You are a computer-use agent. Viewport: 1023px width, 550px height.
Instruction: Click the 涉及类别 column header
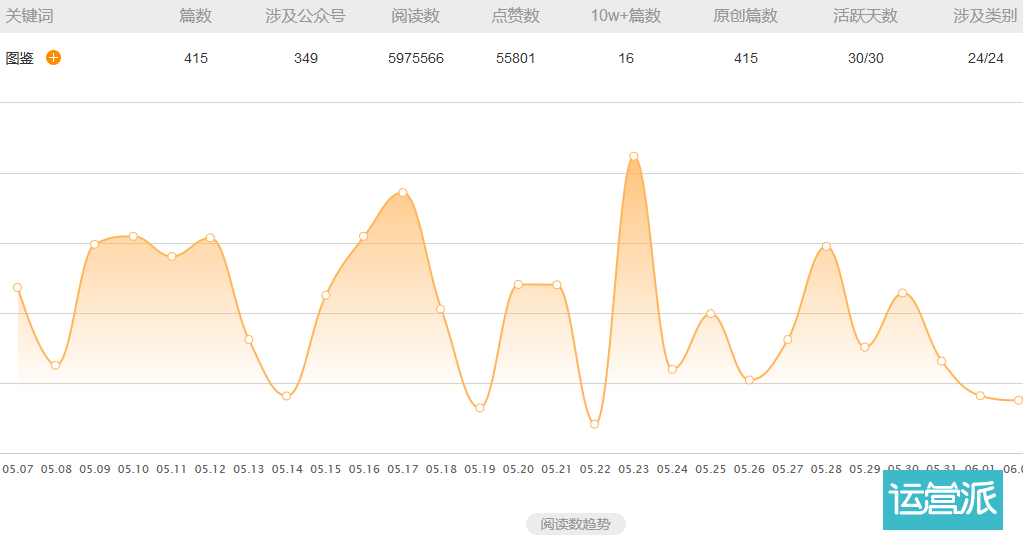coord(985,16)
